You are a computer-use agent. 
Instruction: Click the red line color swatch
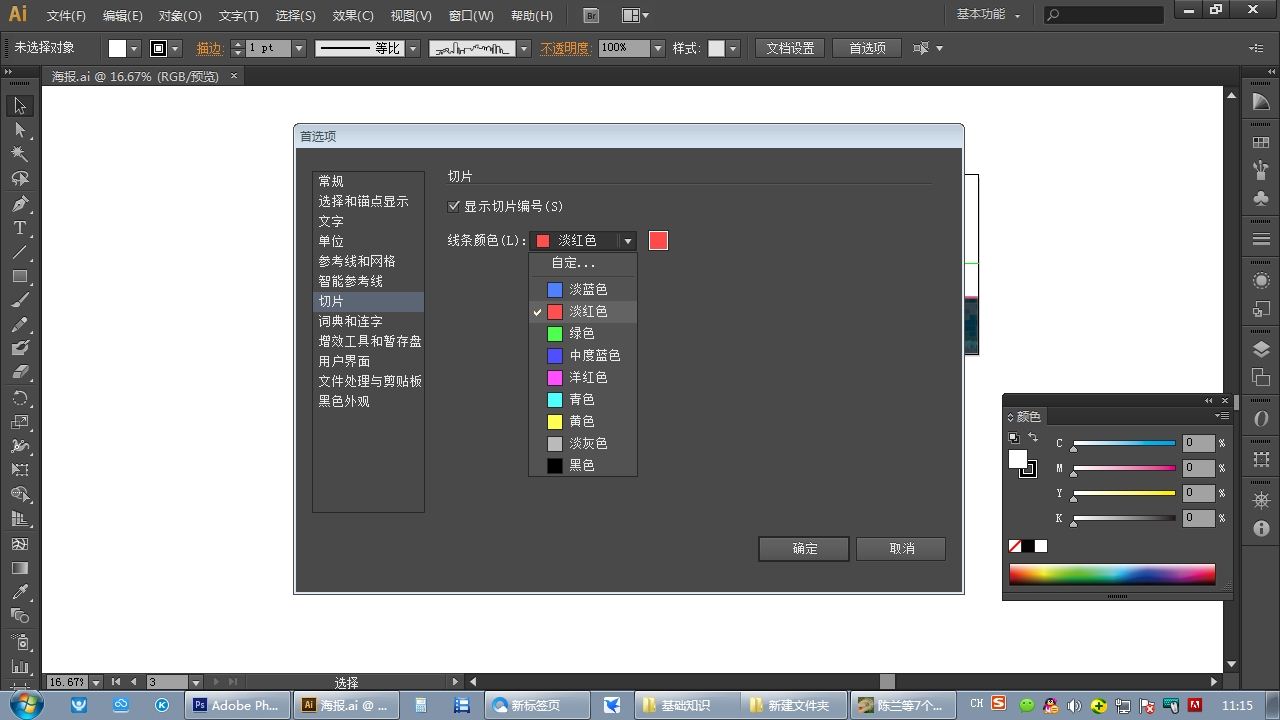coord(658,240)
